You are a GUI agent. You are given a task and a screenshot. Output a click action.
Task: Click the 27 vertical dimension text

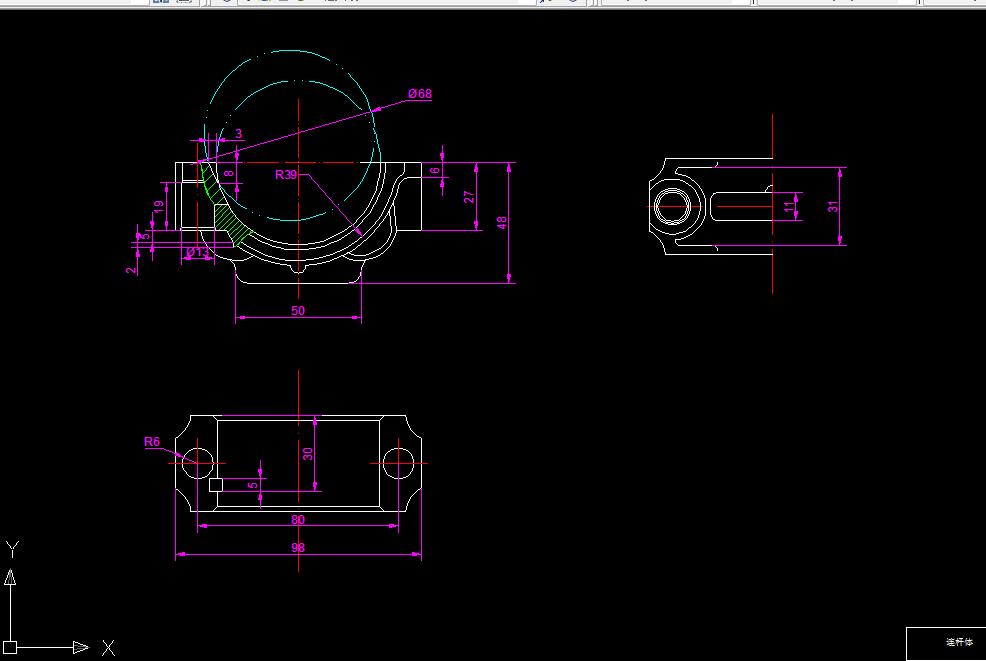pos(469,197)
